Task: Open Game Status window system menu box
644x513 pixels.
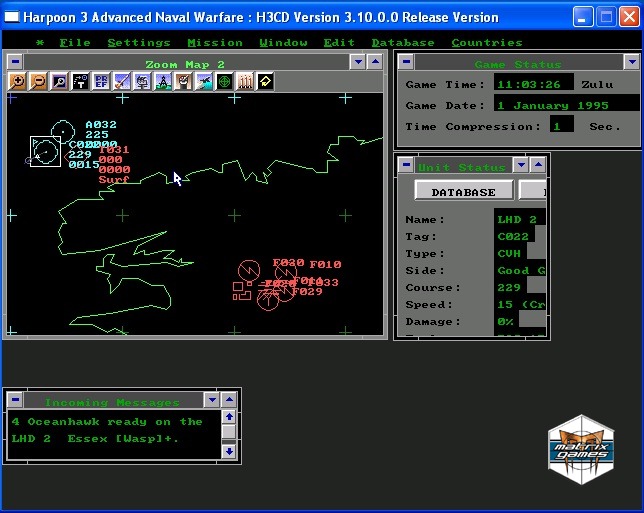Action: tap(406, 62)
